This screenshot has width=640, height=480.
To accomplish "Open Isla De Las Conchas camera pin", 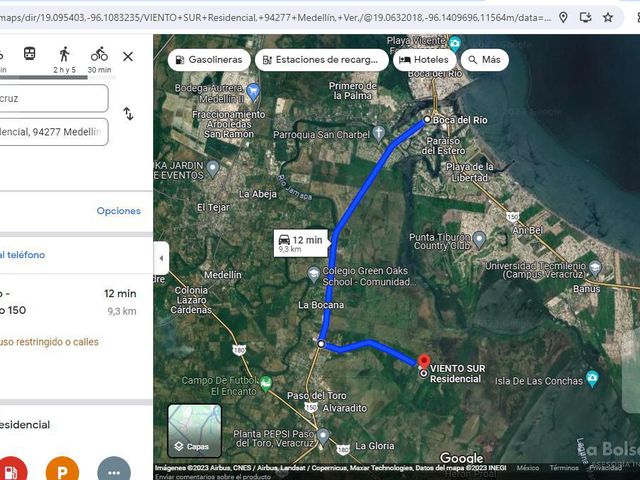I will [592, 378].
